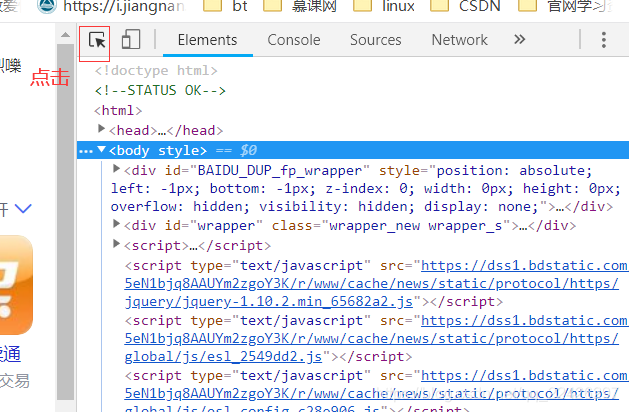Open the Network tab

(x=459, y=40)
